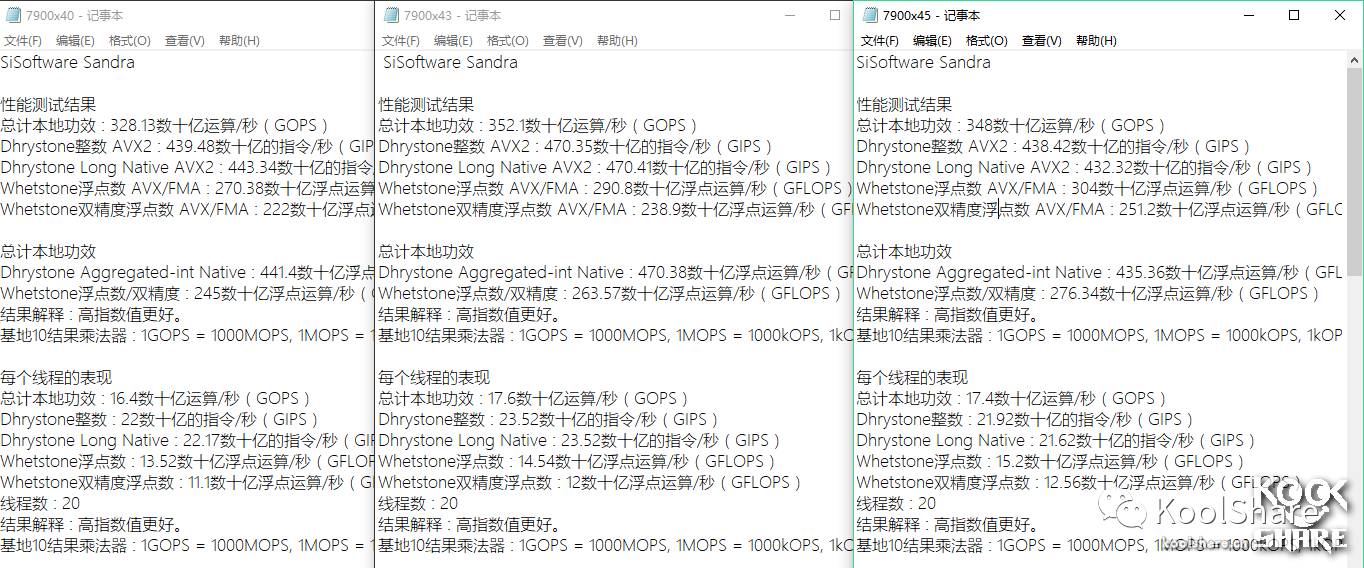The height and width of the screenshot is (568, 1364).
Task: Open 文件(F) menu in 7900x45 window
Action: pos(879,41)
